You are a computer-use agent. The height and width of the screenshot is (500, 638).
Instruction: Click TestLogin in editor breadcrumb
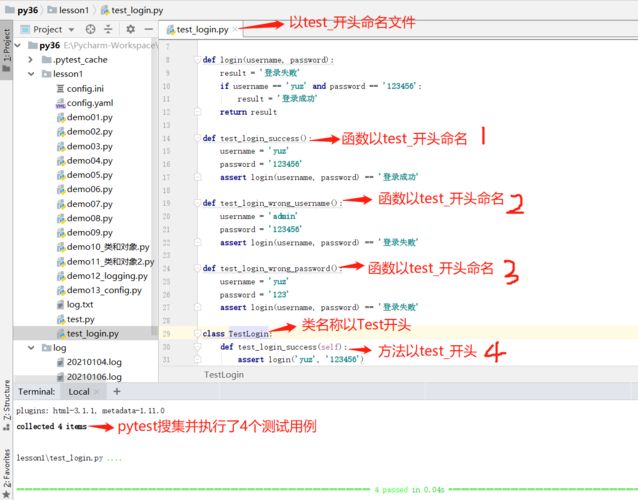[224, 375]
